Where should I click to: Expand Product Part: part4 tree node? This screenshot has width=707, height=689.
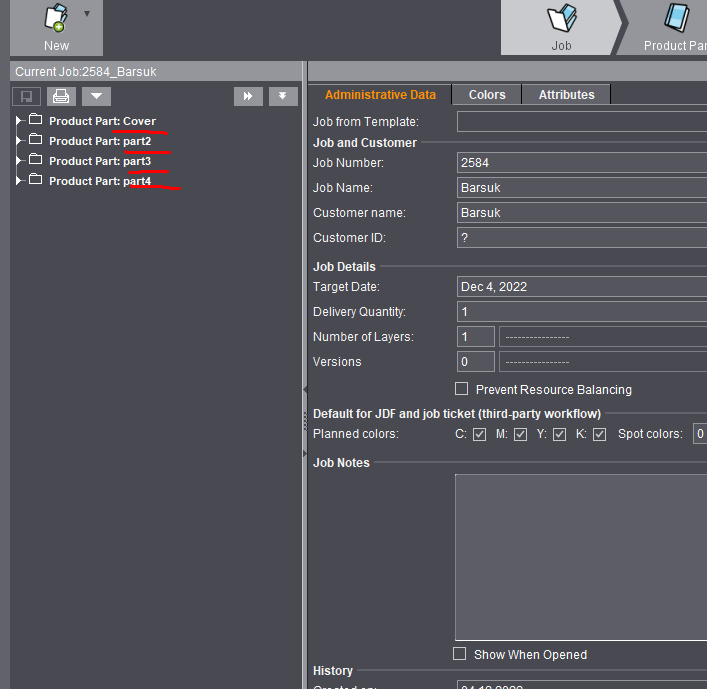pyautogui.click(x=18, y=180)
